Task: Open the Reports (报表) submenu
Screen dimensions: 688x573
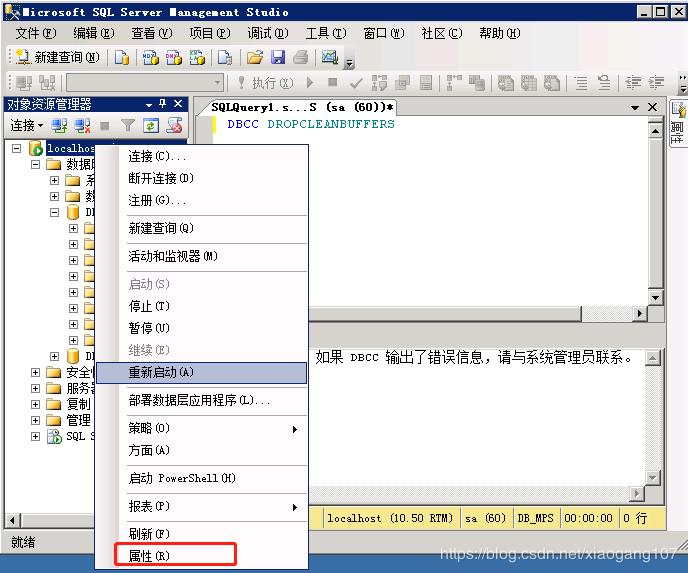Action: click(x=202, y=506)
